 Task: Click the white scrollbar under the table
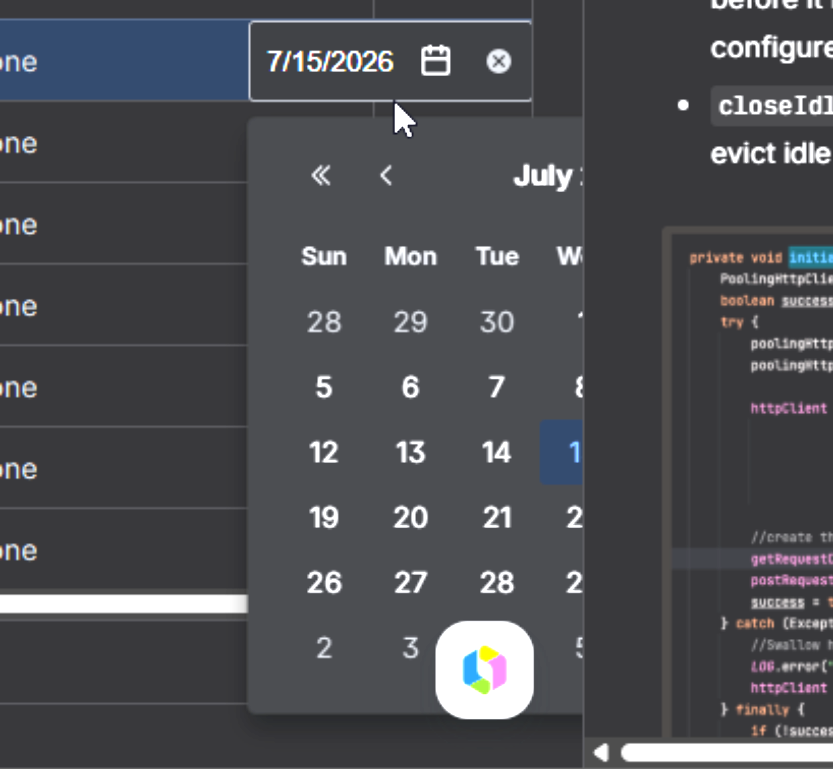[124, 604]
